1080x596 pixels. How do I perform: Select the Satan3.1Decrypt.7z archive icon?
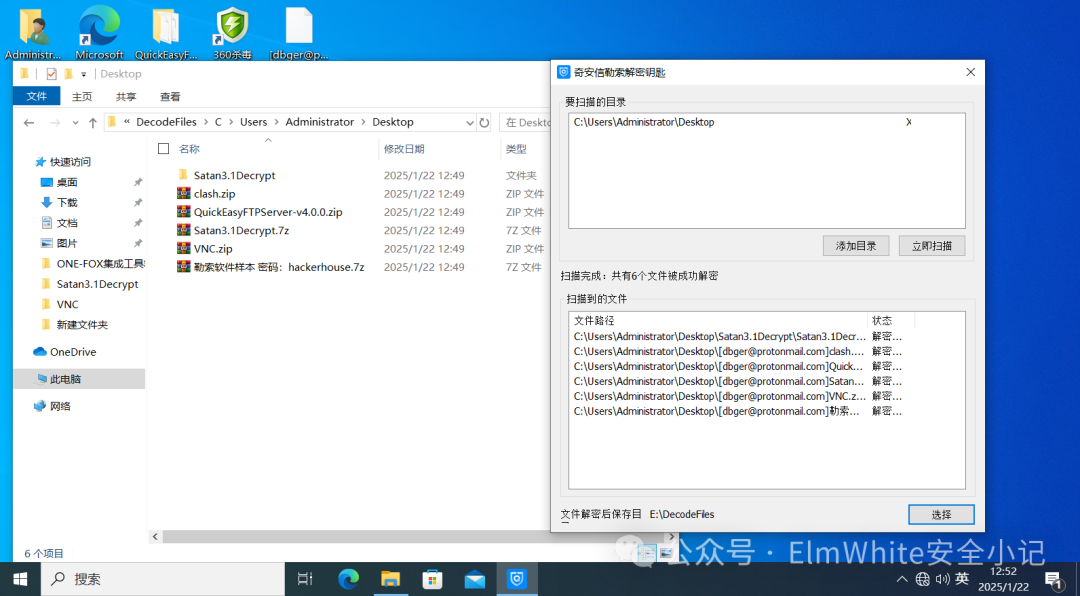(x=183, y=230)
